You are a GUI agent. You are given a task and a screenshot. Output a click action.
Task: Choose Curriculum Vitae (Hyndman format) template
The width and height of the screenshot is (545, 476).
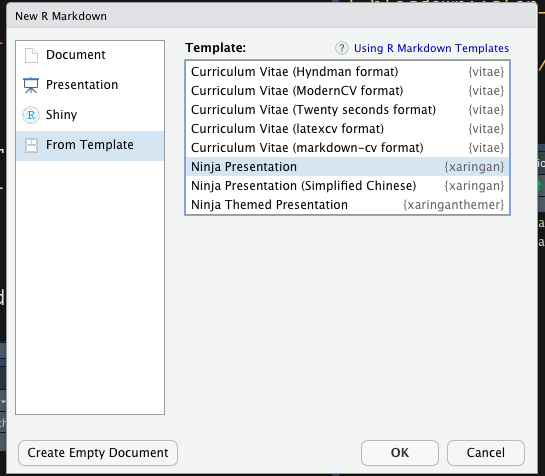pyautogui.click(x=348, y=72)
